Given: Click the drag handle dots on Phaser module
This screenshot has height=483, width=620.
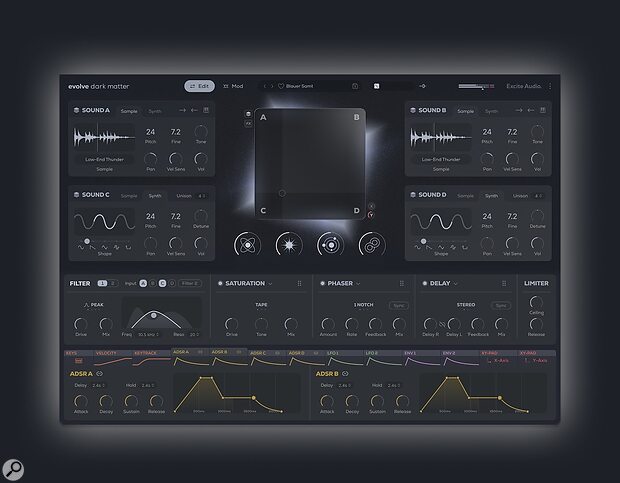Looking at the screenshot, I should [x=402, y=283].
